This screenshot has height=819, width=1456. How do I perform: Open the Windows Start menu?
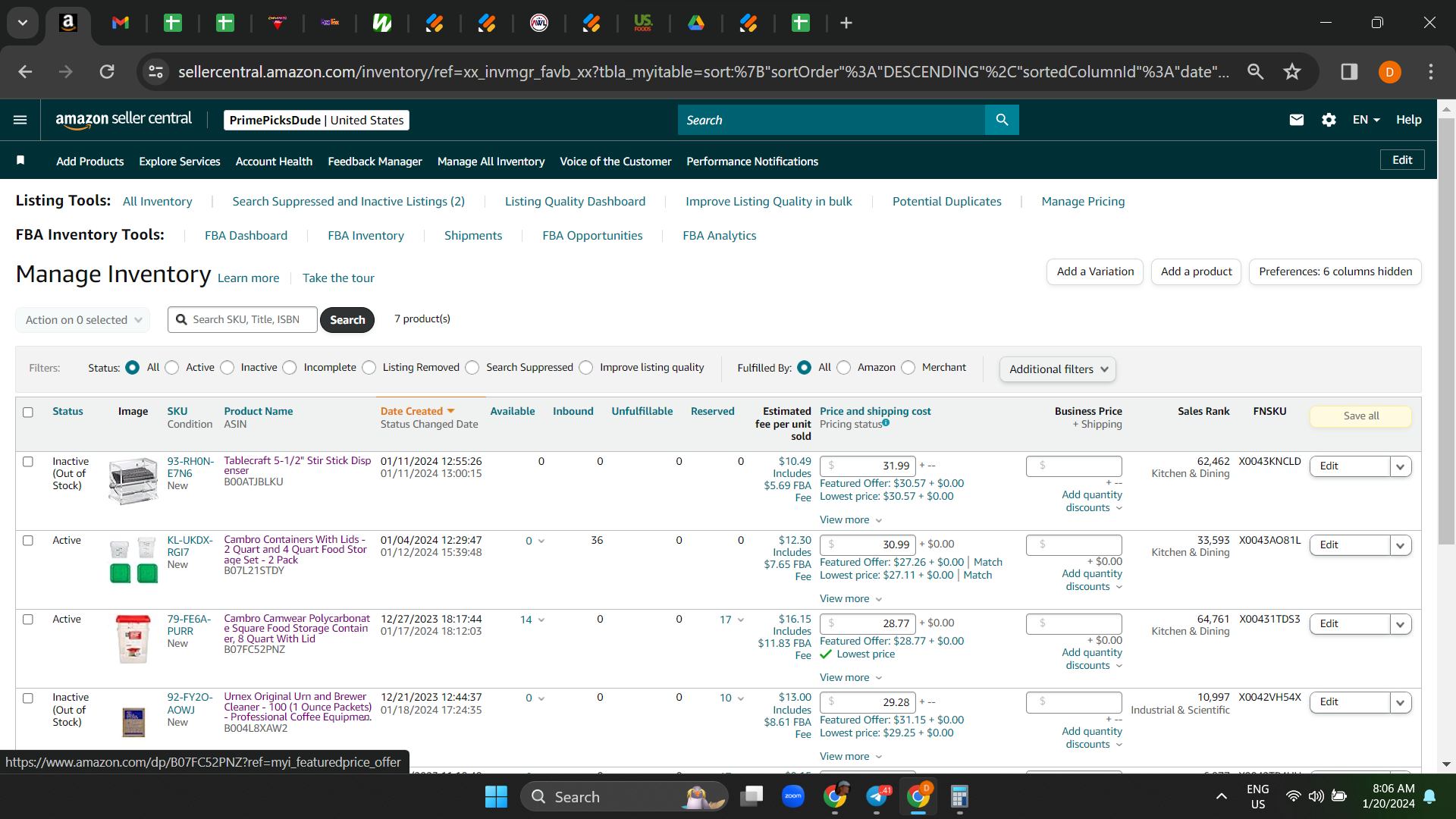pos(496,796)
